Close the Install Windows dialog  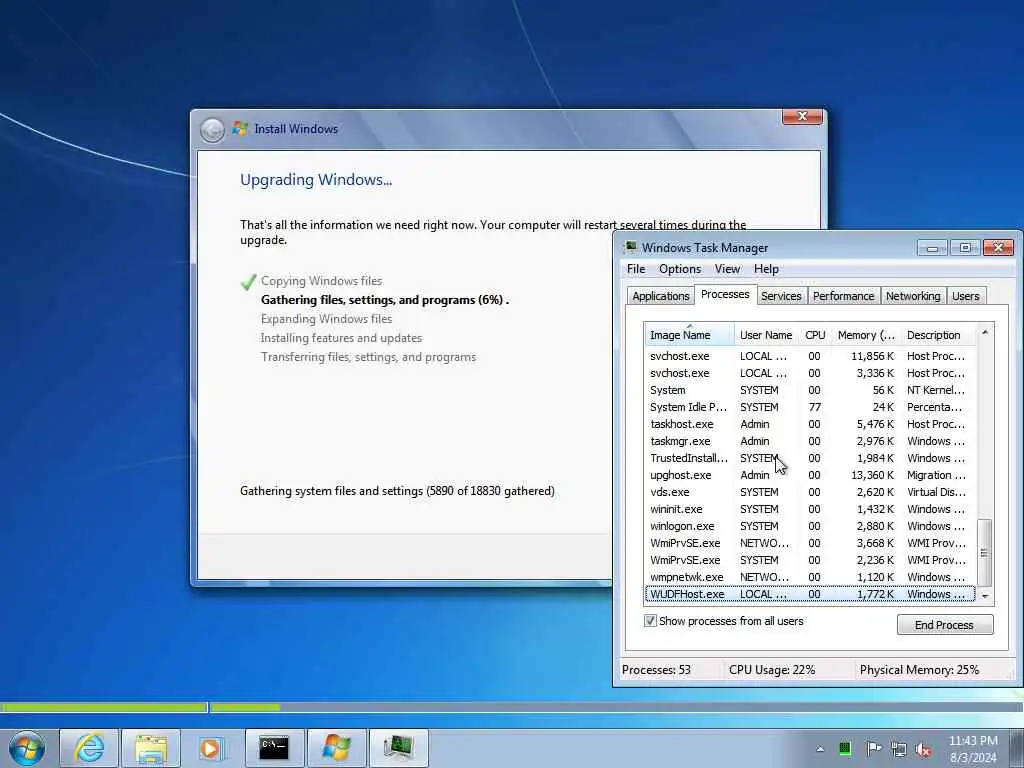pos(802,116)
